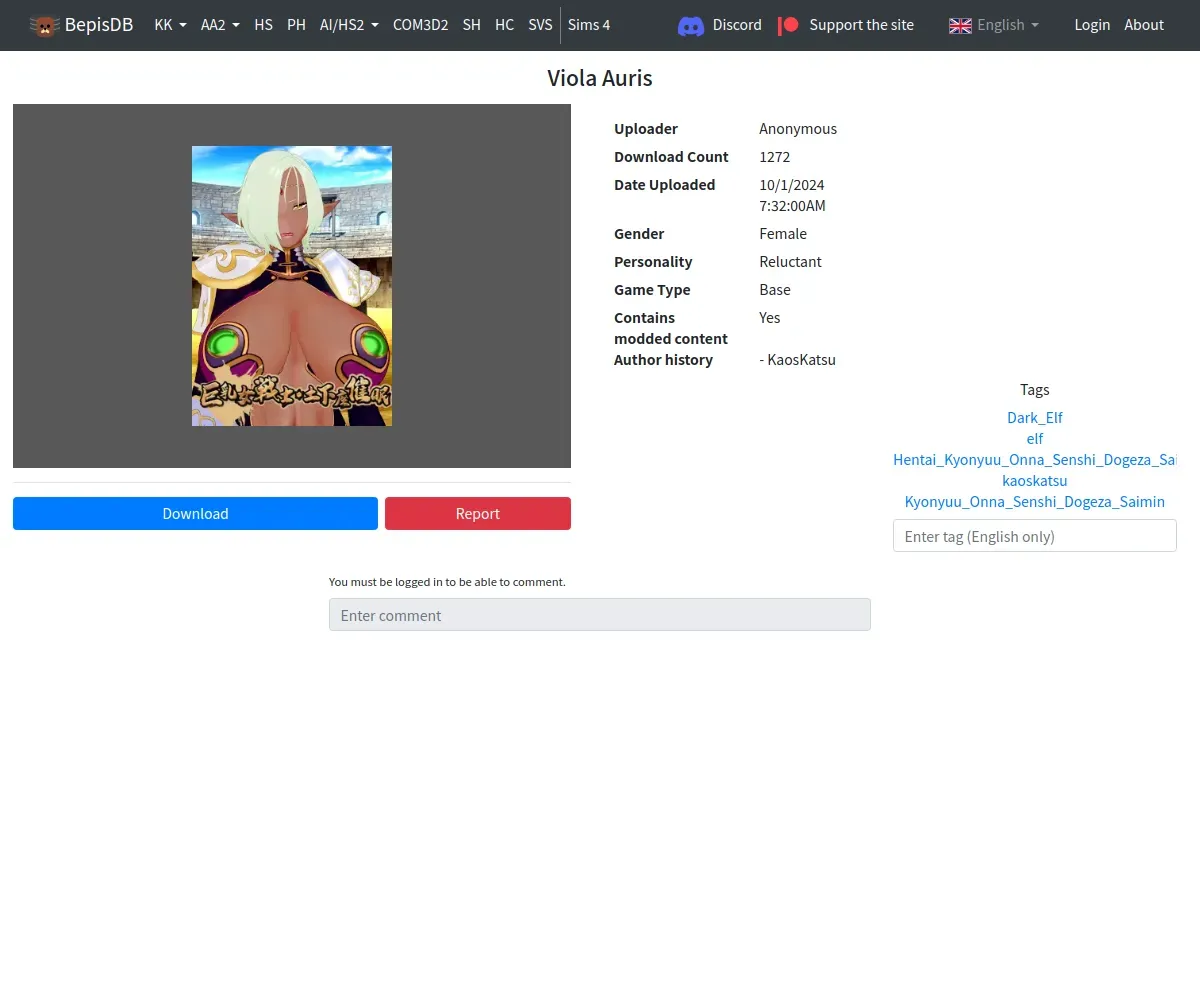Viewport: 1200px width, 1000px height.
Task: Open the SH section
Action: click(471, 25)
